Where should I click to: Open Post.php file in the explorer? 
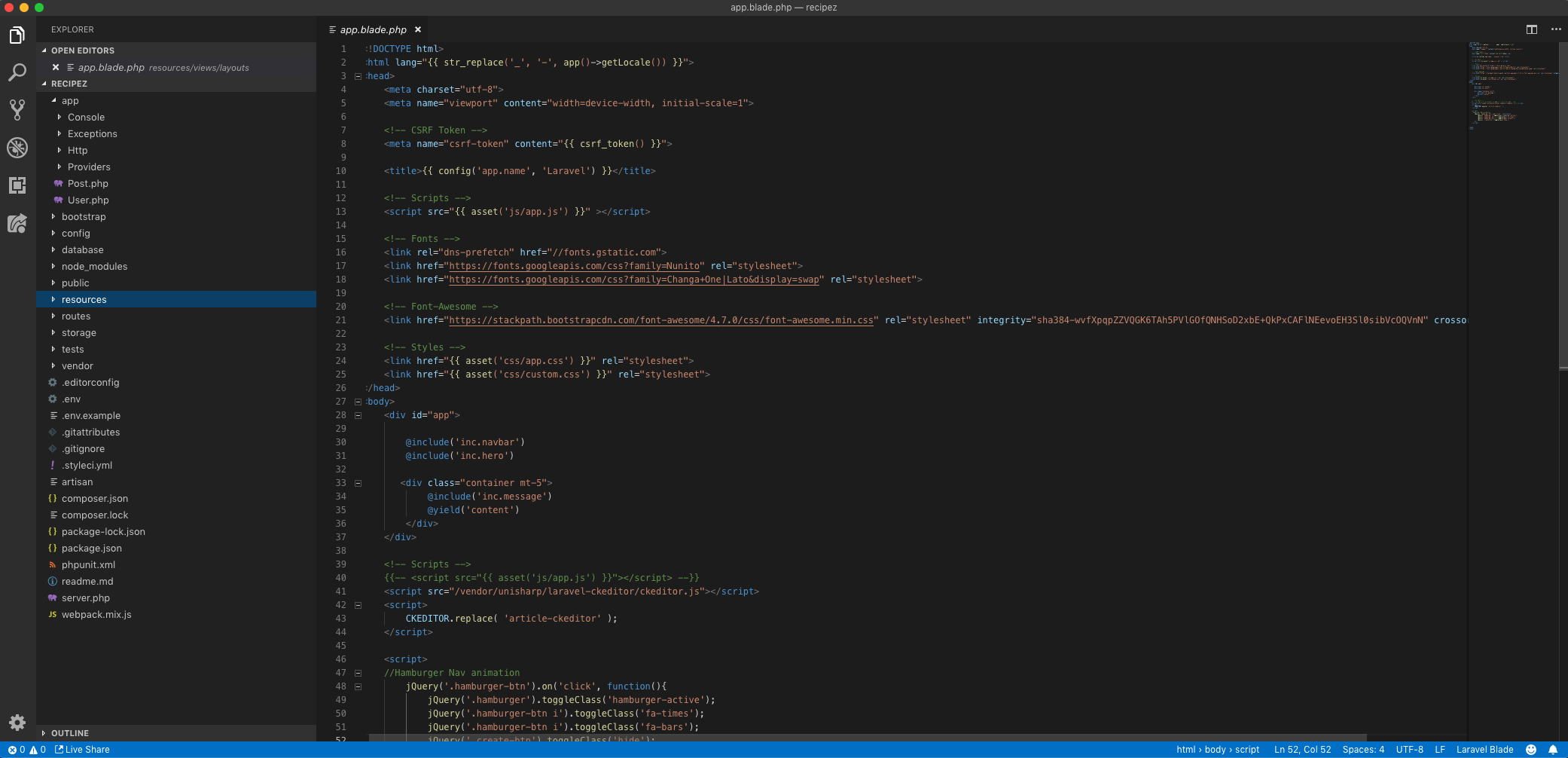(176, 183)
